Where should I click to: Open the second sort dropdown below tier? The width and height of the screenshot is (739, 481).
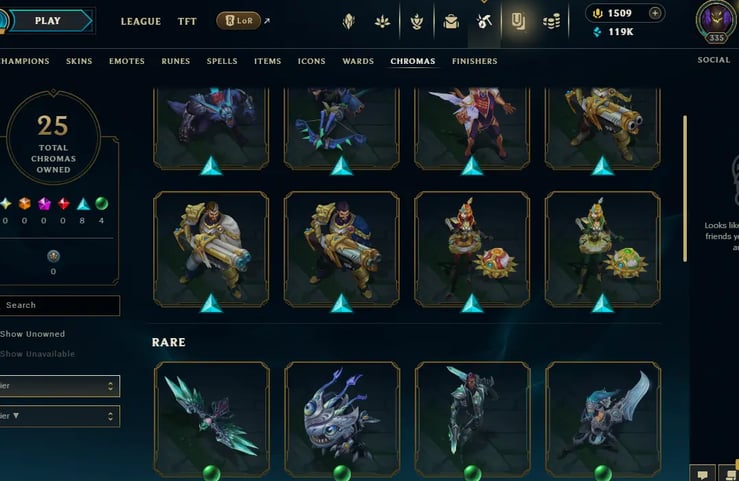(59, 416)
